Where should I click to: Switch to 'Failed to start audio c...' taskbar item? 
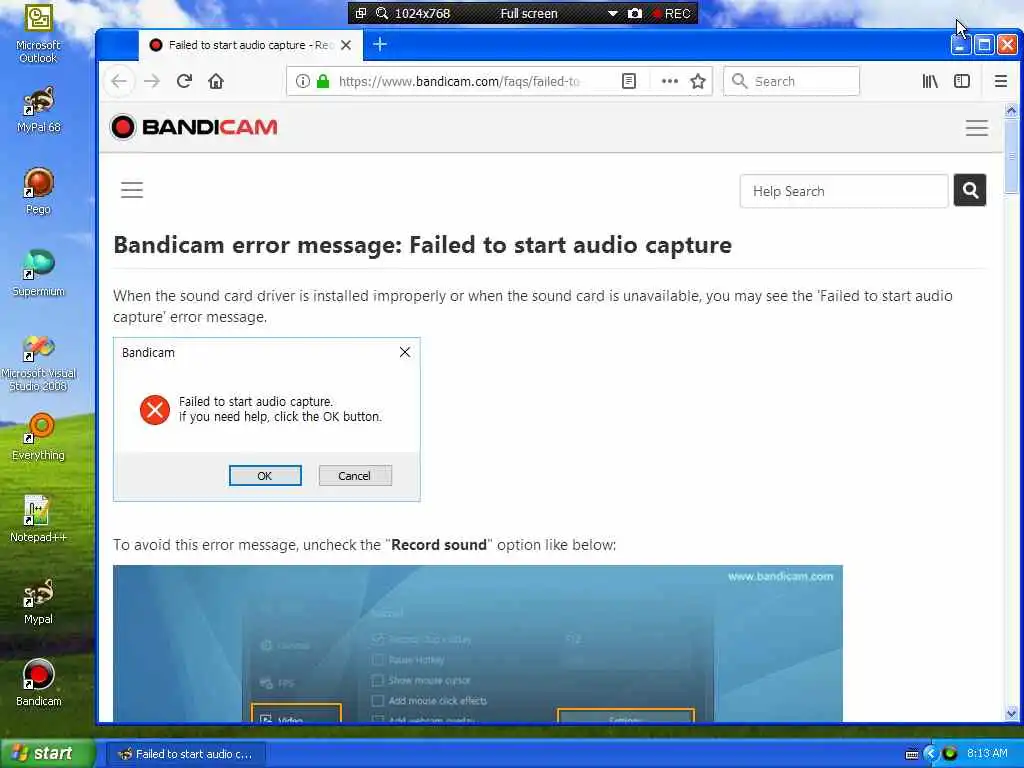tap(186, 754)
